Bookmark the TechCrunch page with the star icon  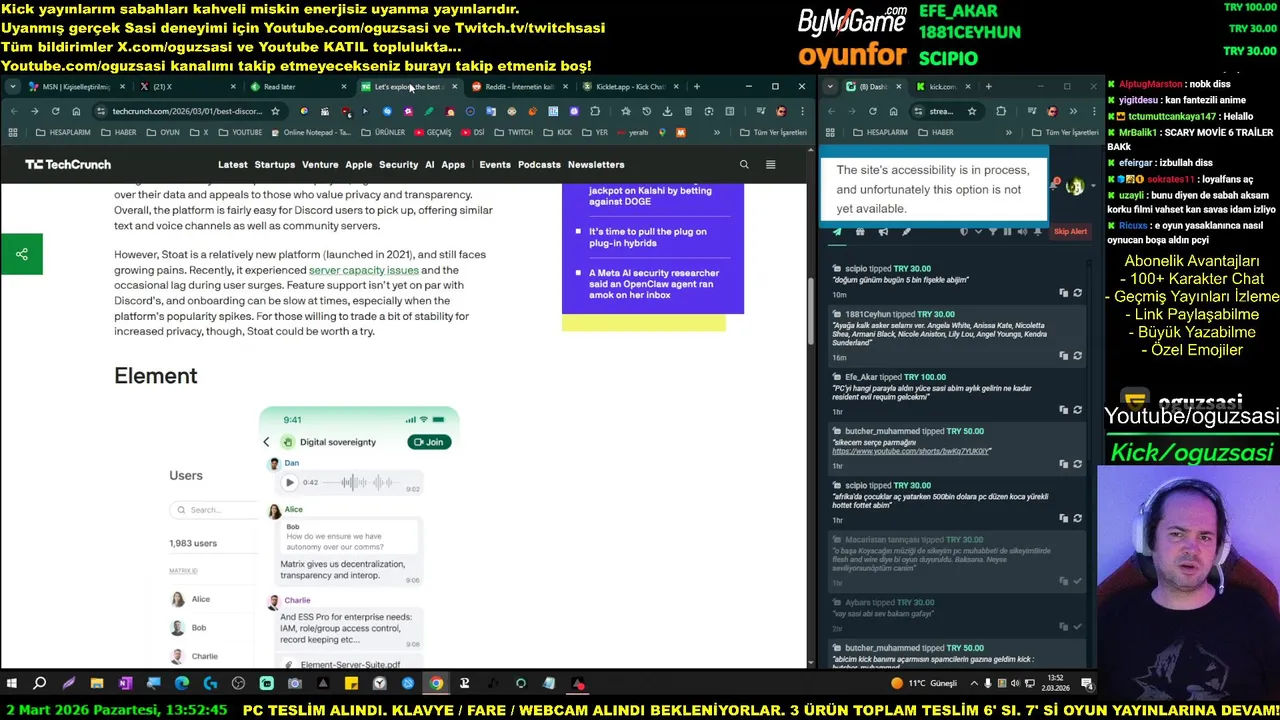(x=275, y=111)
